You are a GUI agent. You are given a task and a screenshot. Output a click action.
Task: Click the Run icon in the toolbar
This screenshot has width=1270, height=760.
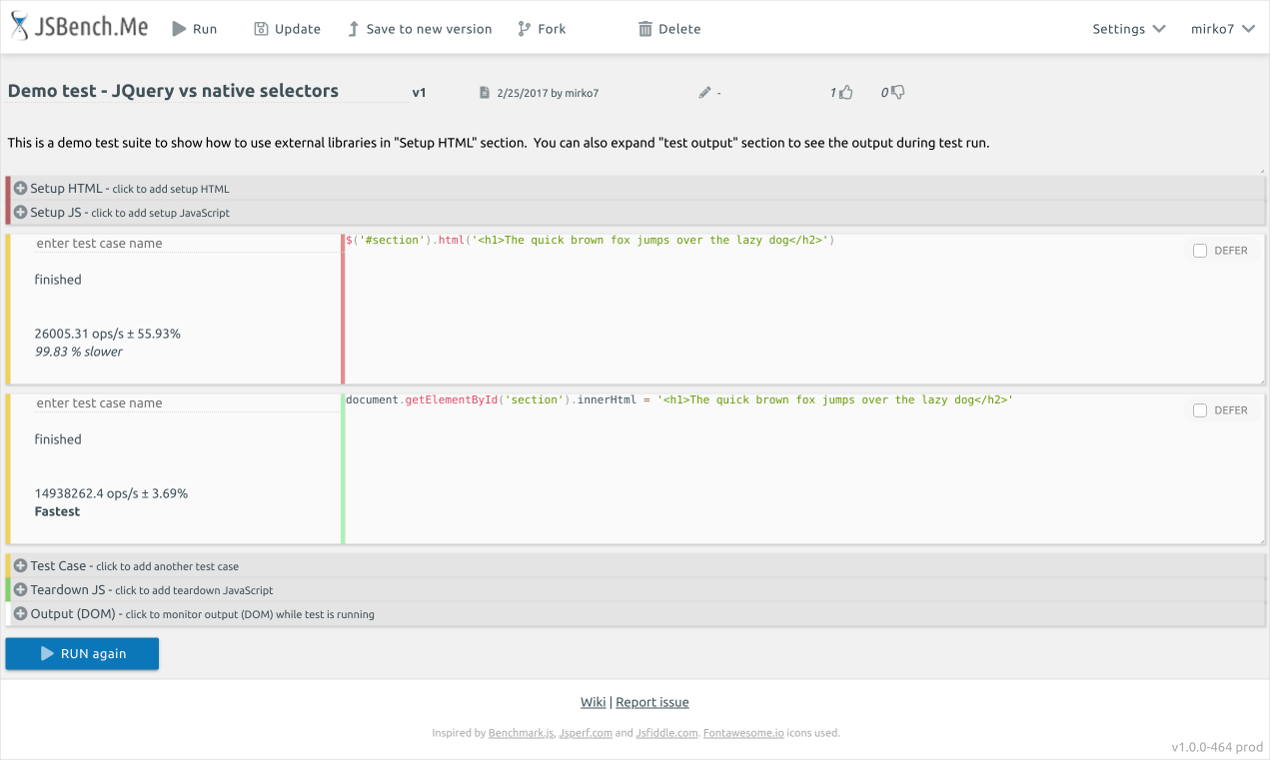pyautogui.click(x=177, y=28)
